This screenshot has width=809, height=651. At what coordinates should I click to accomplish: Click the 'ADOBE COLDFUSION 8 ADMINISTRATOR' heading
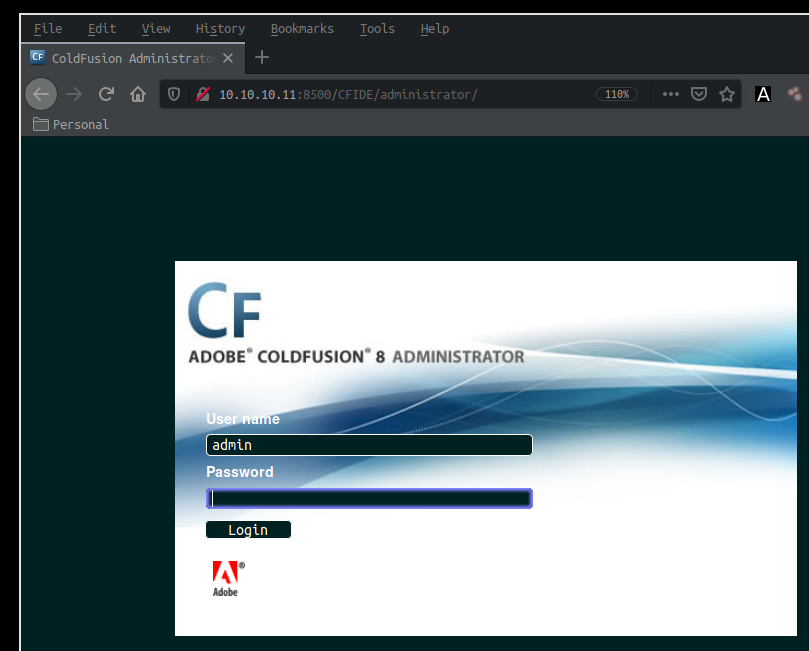pyautogui.click(x=356, y=356)
